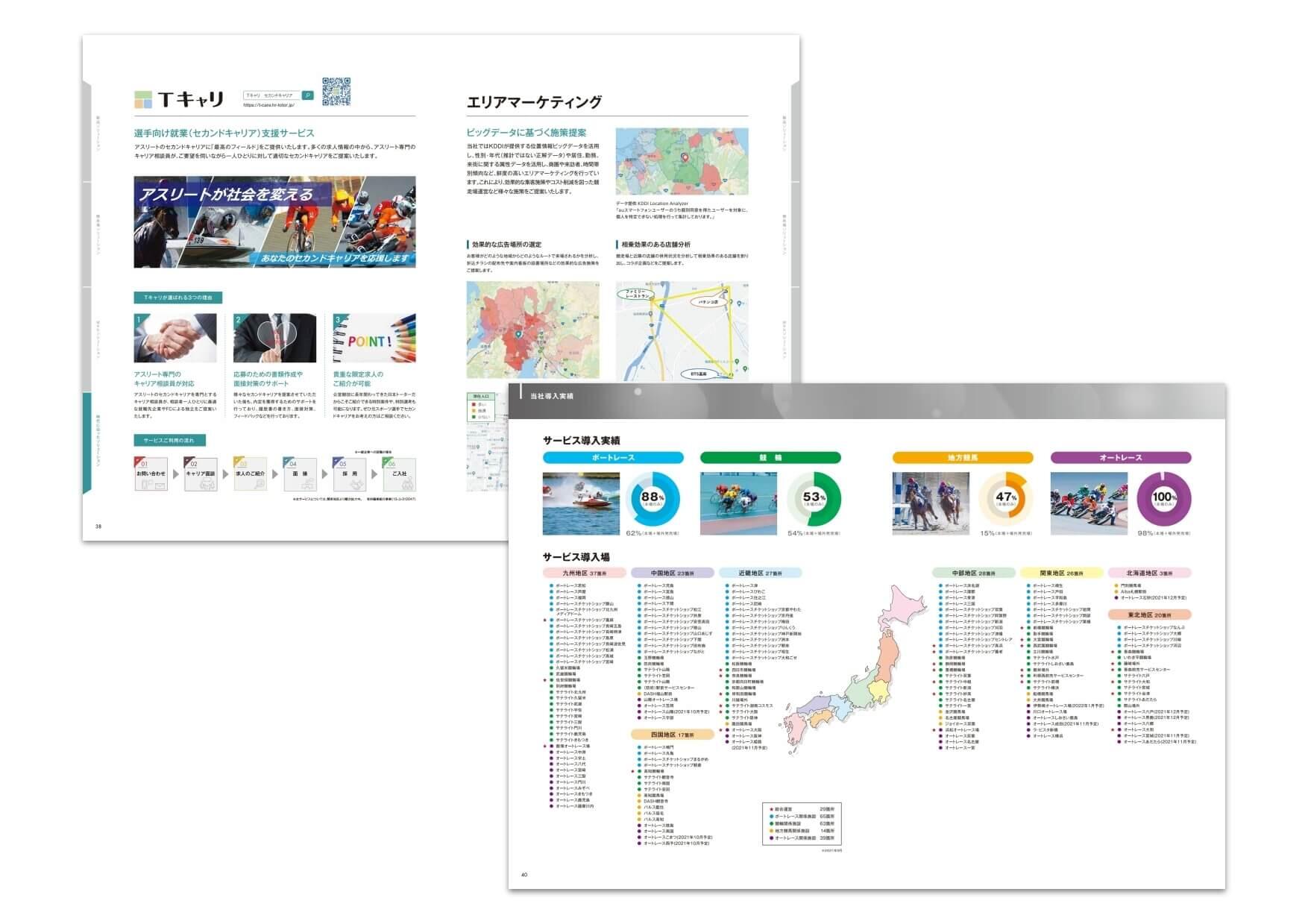Click the 東北地区 20箇所 region label

click(x=1149, y=615)
